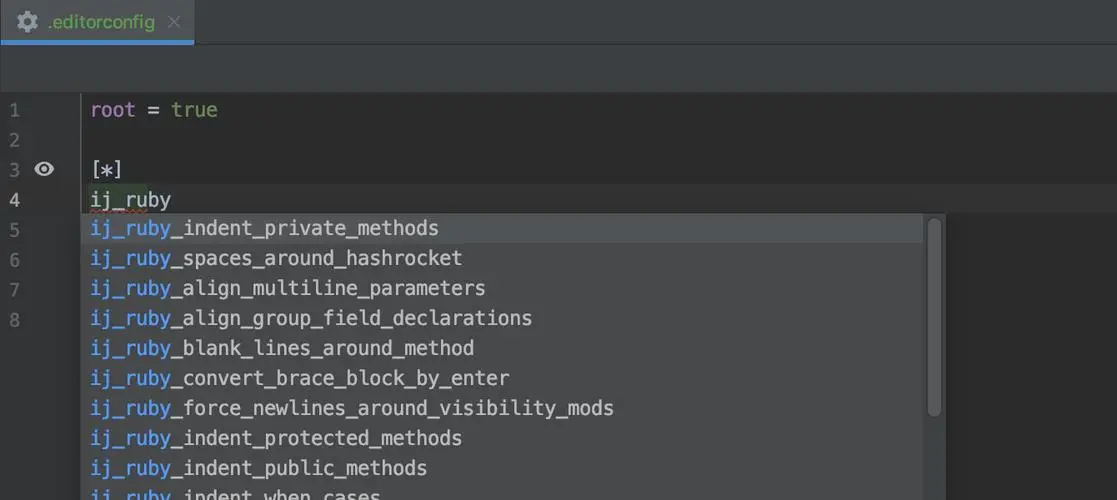Pick ij_ruby_align_multiline_parameters from completion list
Image resolution: width=1117 pixels, height=500 pixels.
click(502, 288)
